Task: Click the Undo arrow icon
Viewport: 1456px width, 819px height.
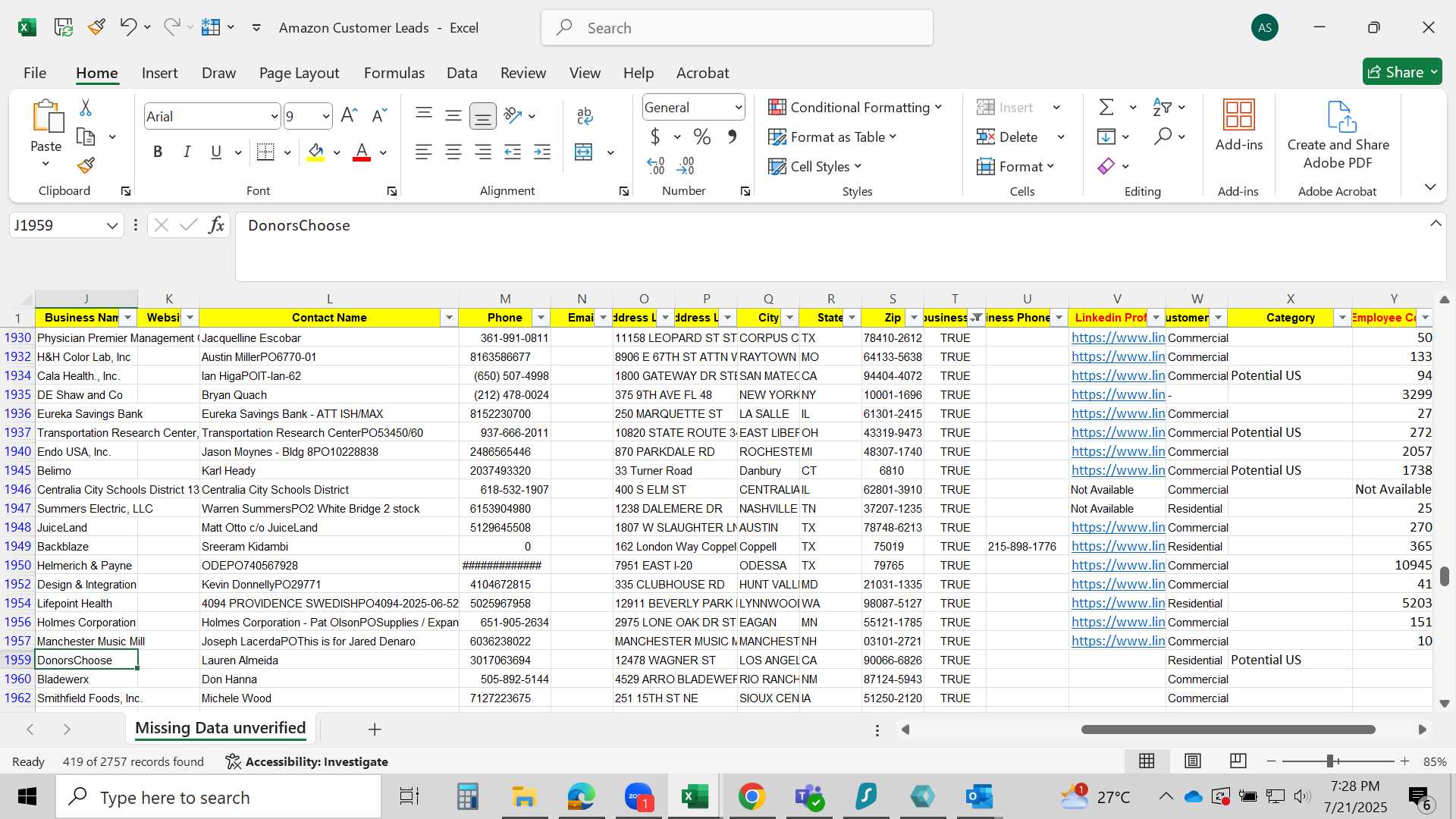Action: pos(127,27)
